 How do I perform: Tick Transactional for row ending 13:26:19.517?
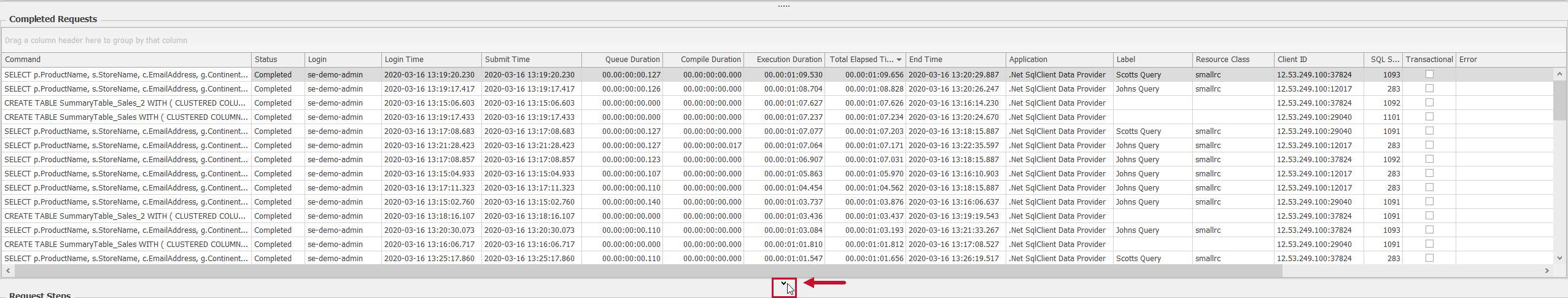click(1429, 258)
